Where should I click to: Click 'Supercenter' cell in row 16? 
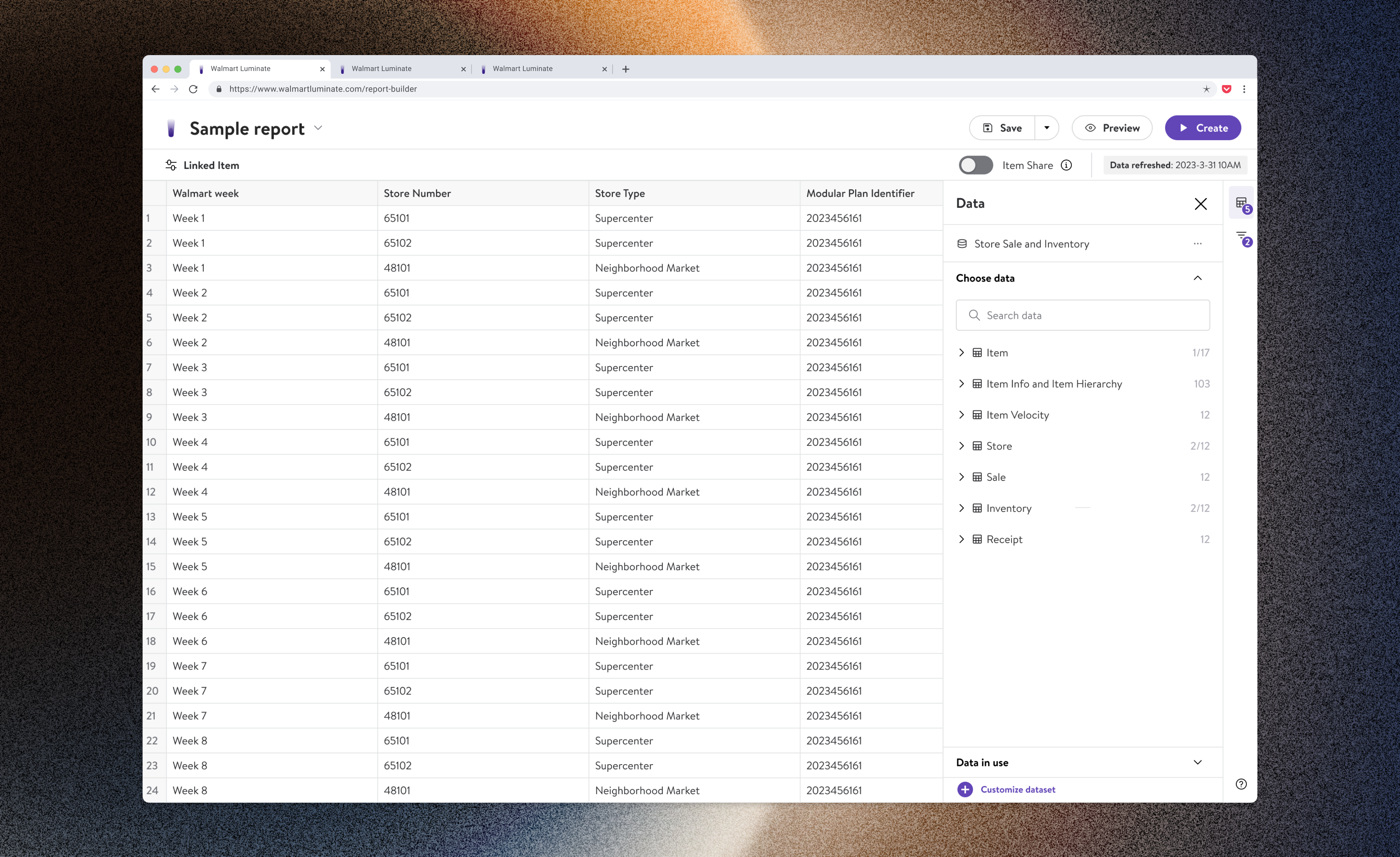click(694, 591)
